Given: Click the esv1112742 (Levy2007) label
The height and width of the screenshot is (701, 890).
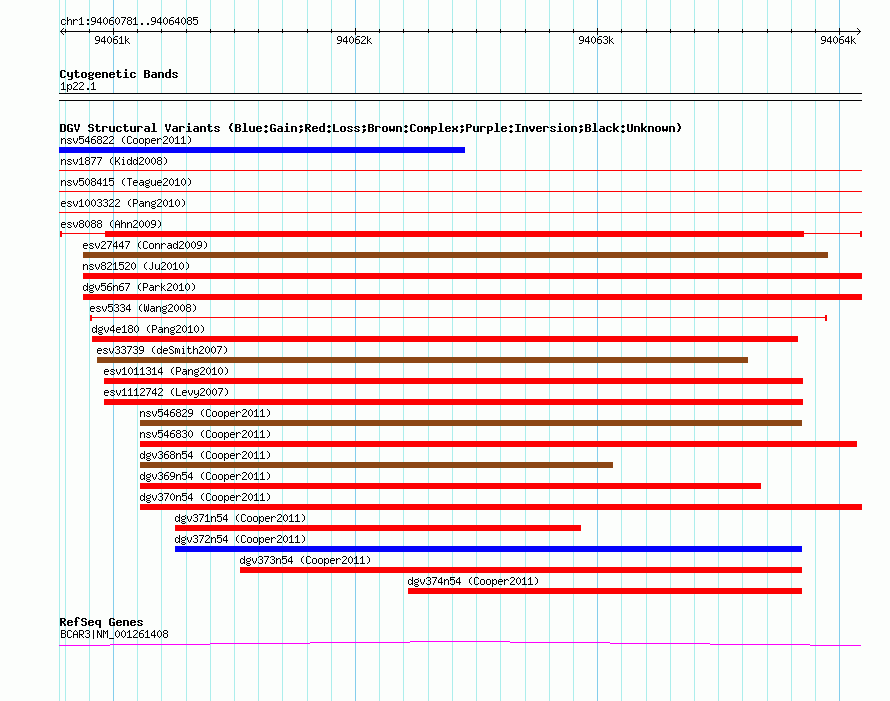Looking at the screenshot, I should click(x=166, y=392).
